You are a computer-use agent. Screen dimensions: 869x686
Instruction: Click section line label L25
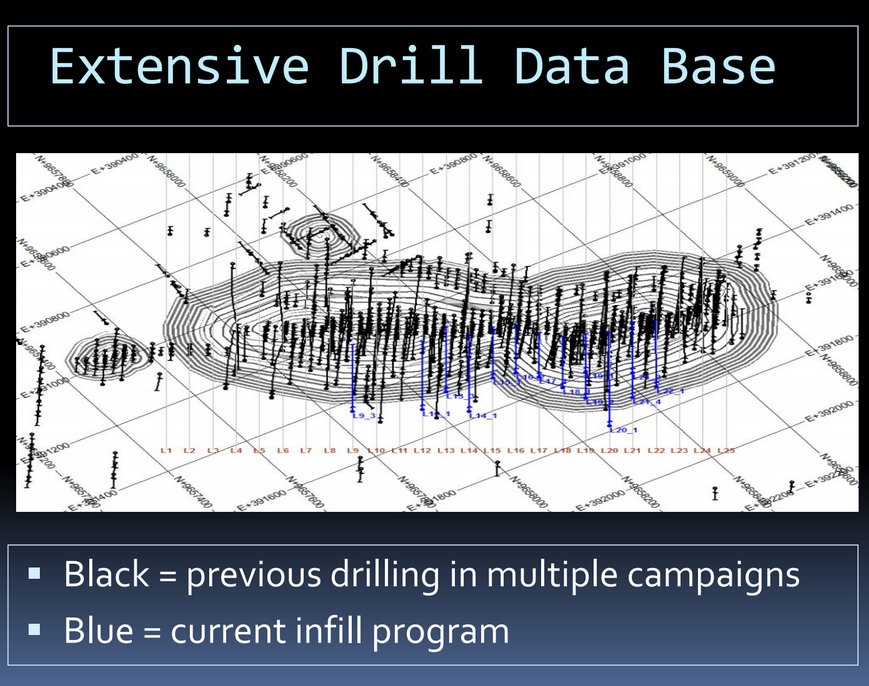tap(726, 450)
